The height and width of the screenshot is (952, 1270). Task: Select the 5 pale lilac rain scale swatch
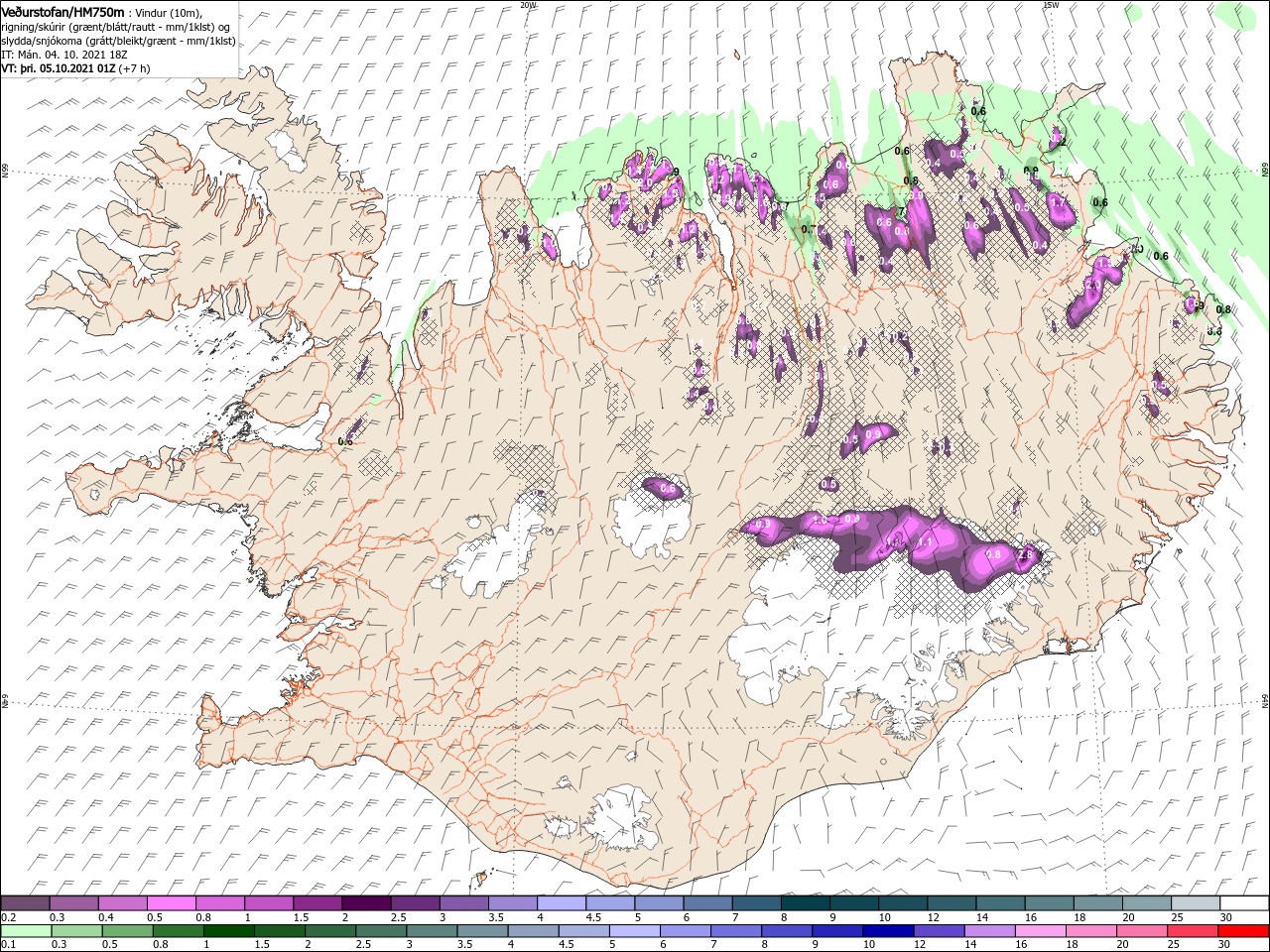point(635,931)
